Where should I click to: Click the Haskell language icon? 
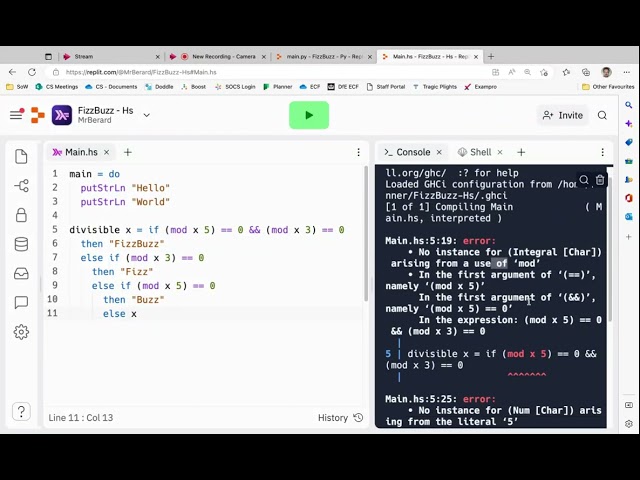pyautogui.click(x=62, y=115)
